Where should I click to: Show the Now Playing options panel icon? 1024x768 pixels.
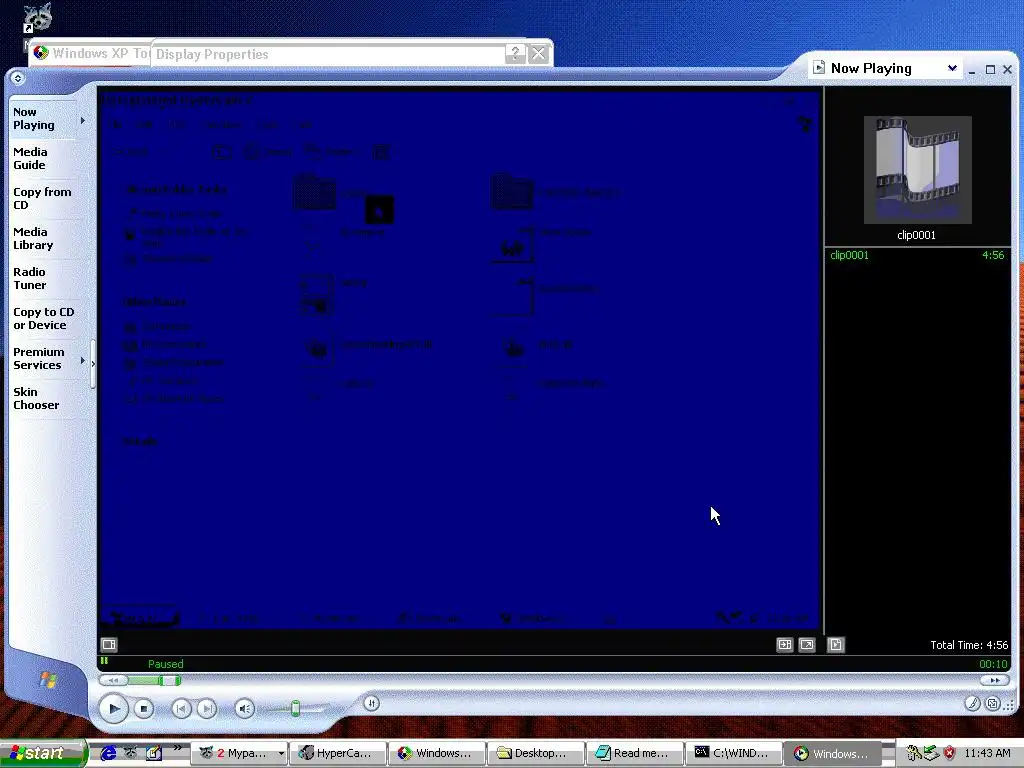click(x=109, y=645)
